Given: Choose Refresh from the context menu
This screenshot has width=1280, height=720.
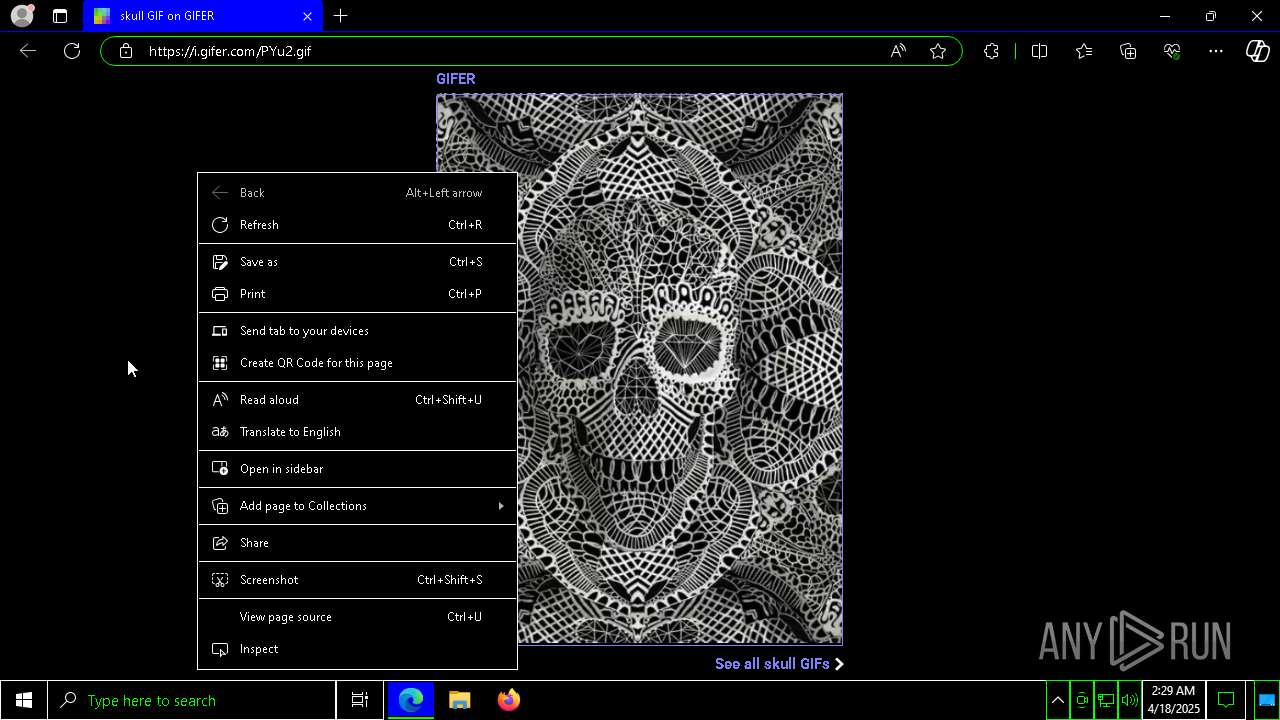Looking at the screenshot, I should pos(357,225).
